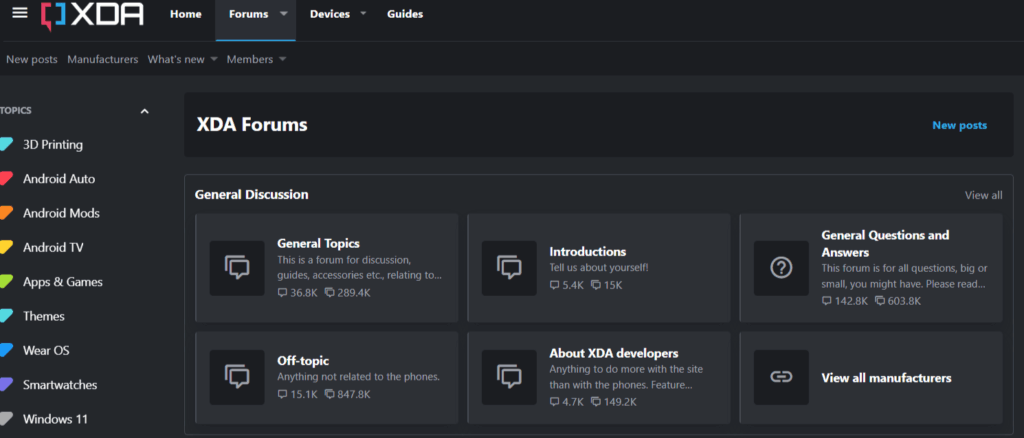Open the Off-topic forum
The image size is (1024, 438).
pos(303,360)
